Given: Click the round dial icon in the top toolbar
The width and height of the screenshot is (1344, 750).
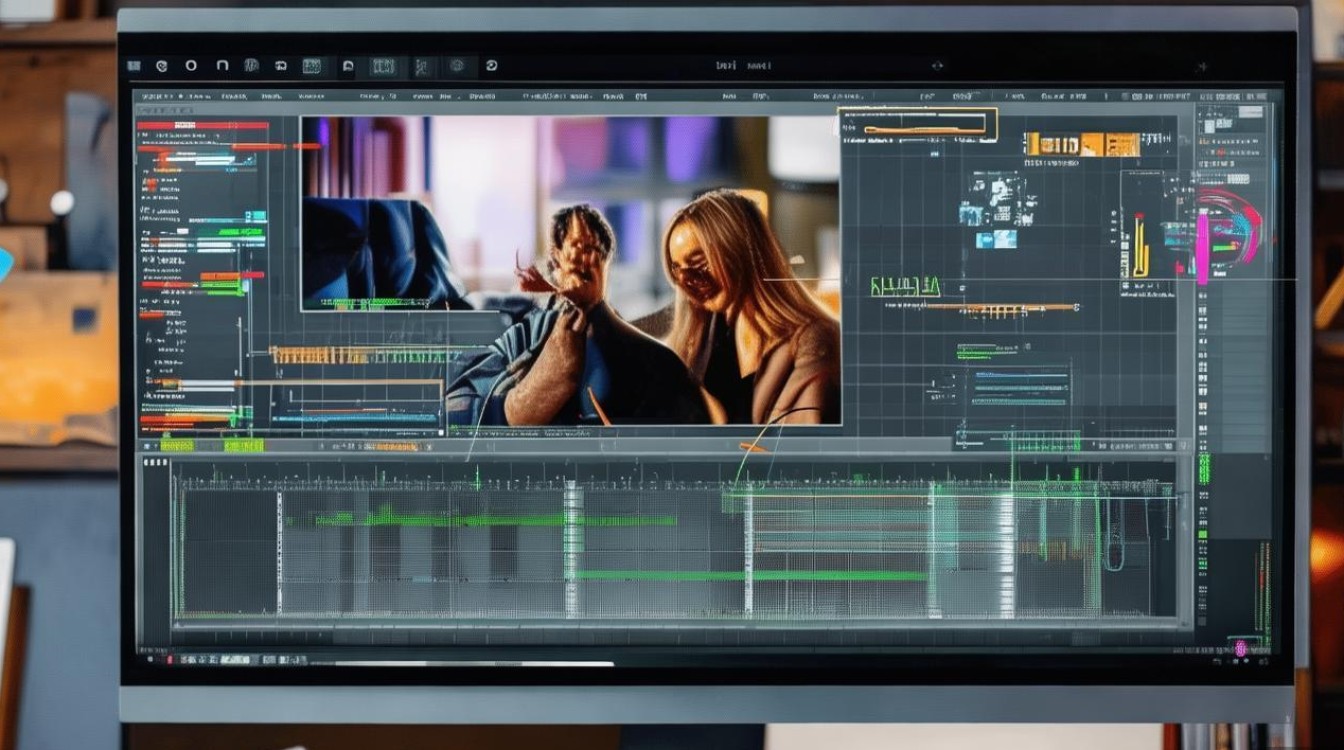Looking at the screenshot, I should pyautogui.click(x=457, y=66).
